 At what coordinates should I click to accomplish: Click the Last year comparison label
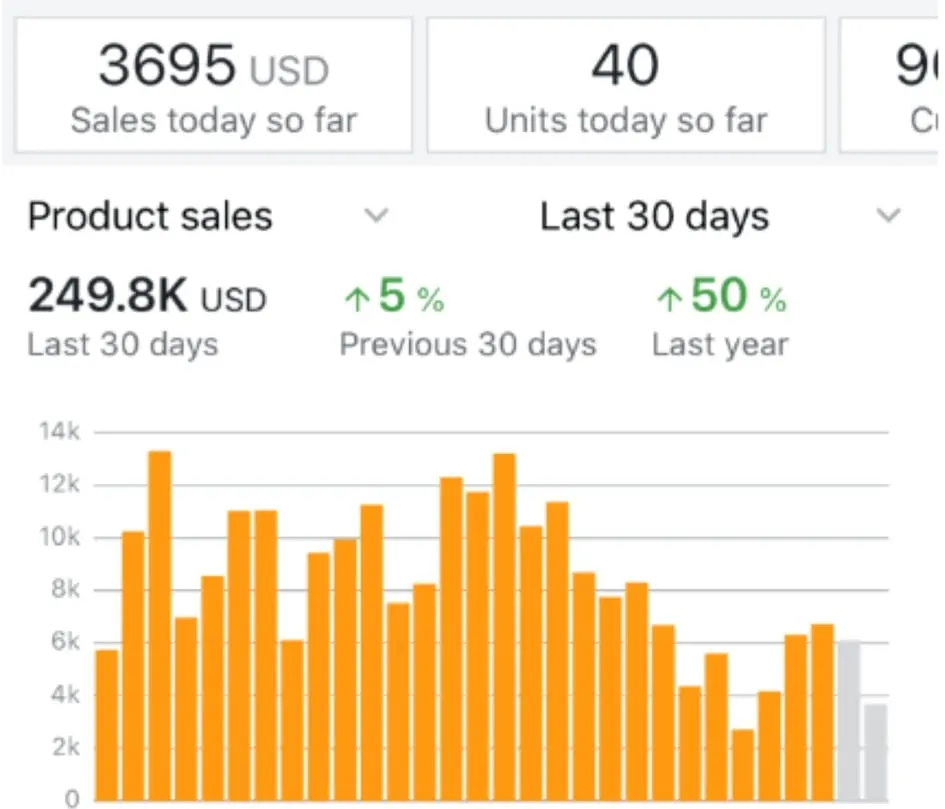[720, 345]
